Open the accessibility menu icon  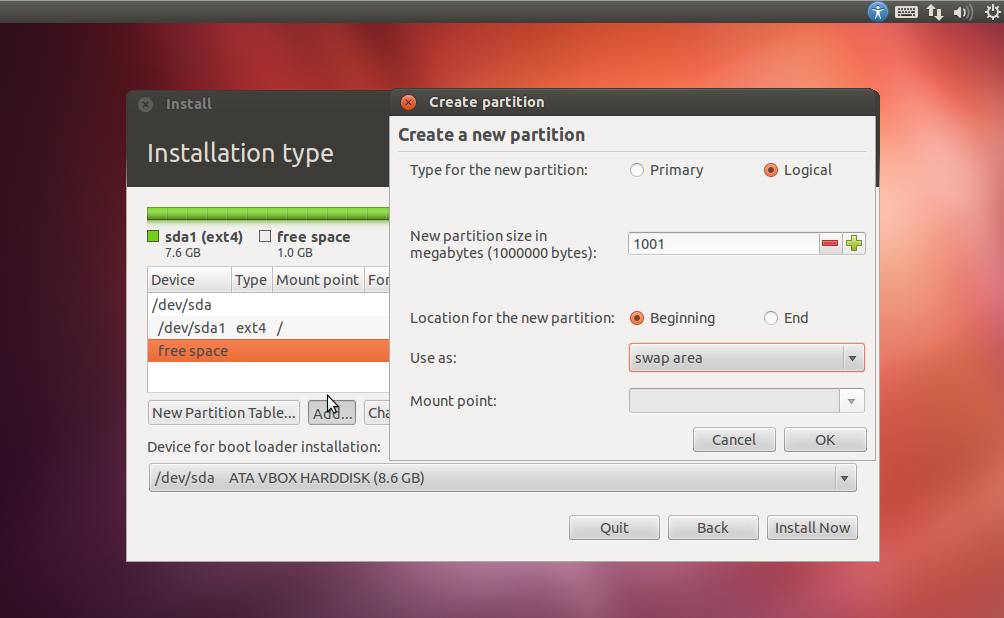878,12
